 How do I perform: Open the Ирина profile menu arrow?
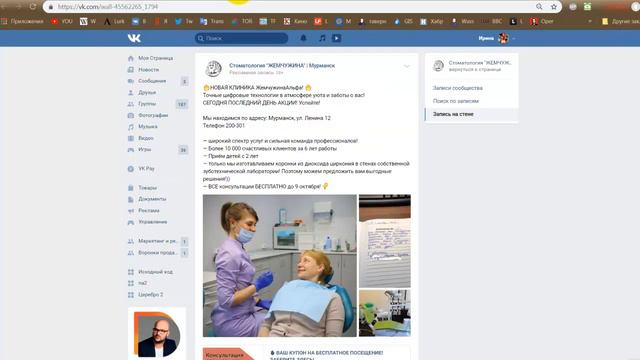click(x=513, y=38)
